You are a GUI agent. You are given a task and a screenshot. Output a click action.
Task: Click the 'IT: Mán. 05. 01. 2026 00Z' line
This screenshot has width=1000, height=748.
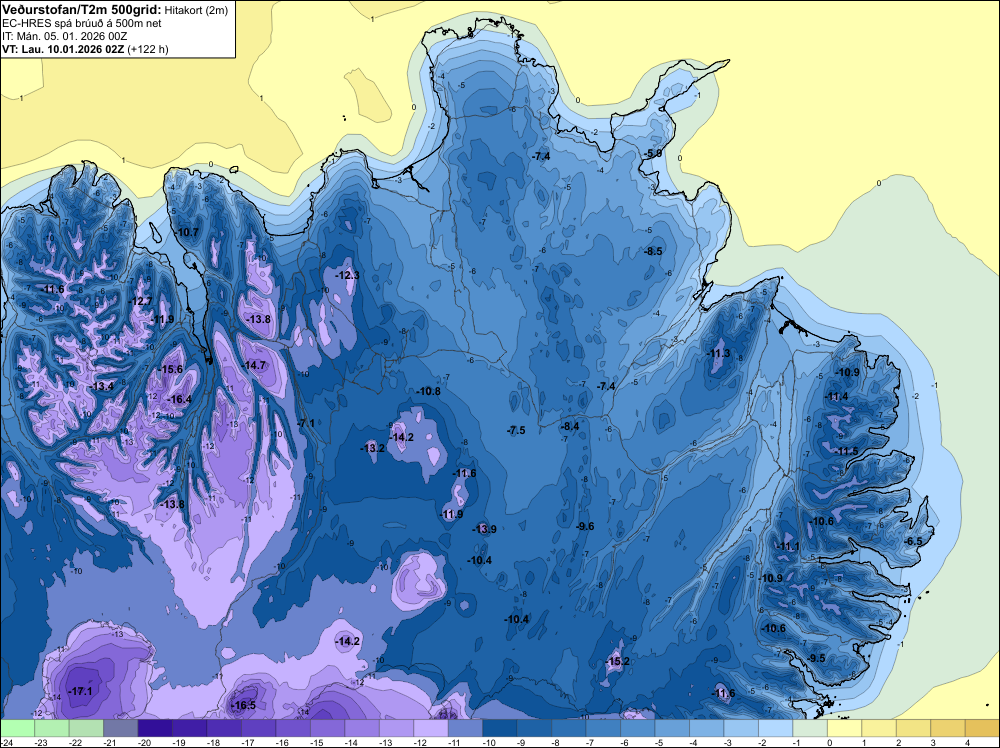pyautogui.click(x=64, y=36)
